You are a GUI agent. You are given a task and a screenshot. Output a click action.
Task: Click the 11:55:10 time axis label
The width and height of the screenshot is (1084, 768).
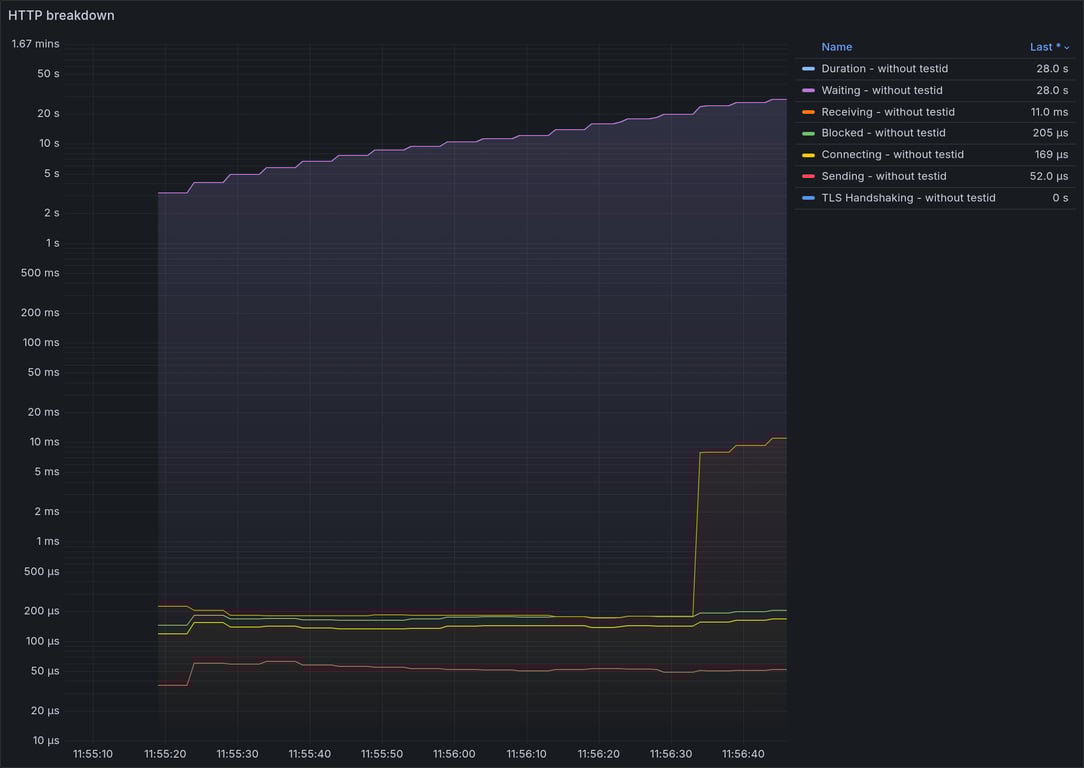[x=93, y=753]
